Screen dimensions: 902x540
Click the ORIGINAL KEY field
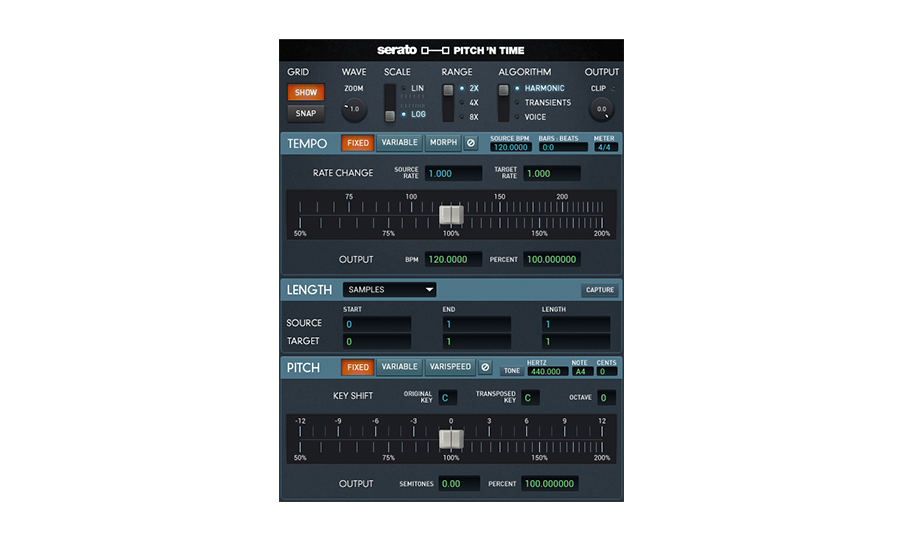tap(448, 397)
